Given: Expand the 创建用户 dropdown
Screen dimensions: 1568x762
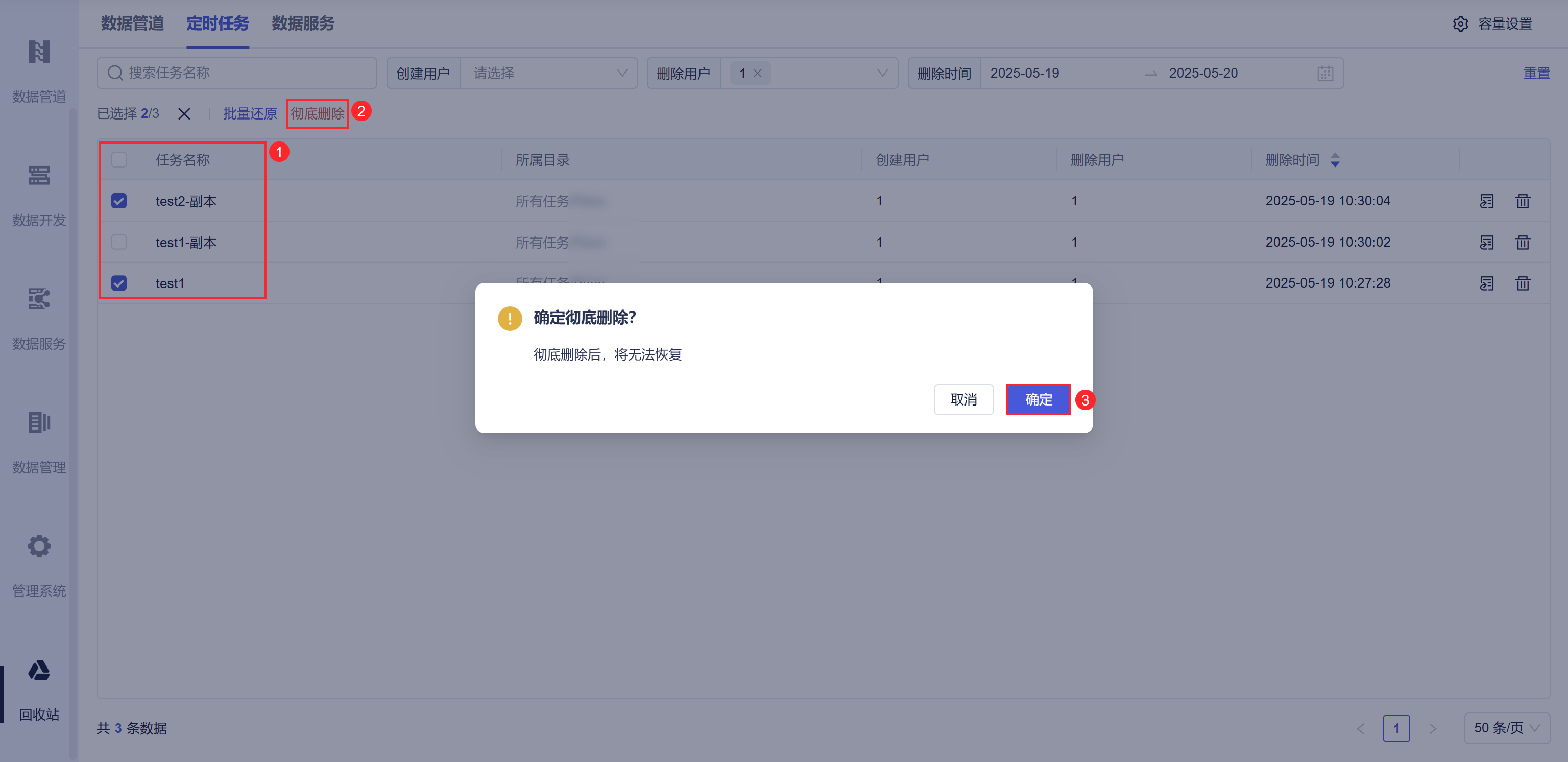Looking at the screenshot, I should tap(548, 73).
